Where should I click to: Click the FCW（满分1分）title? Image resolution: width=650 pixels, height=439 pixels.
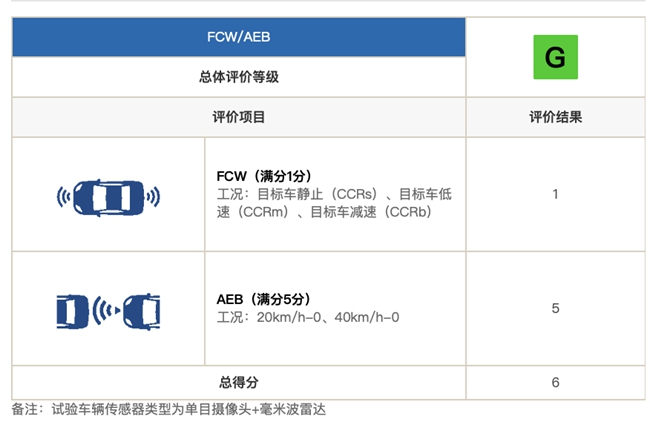(x=264, y=176)
